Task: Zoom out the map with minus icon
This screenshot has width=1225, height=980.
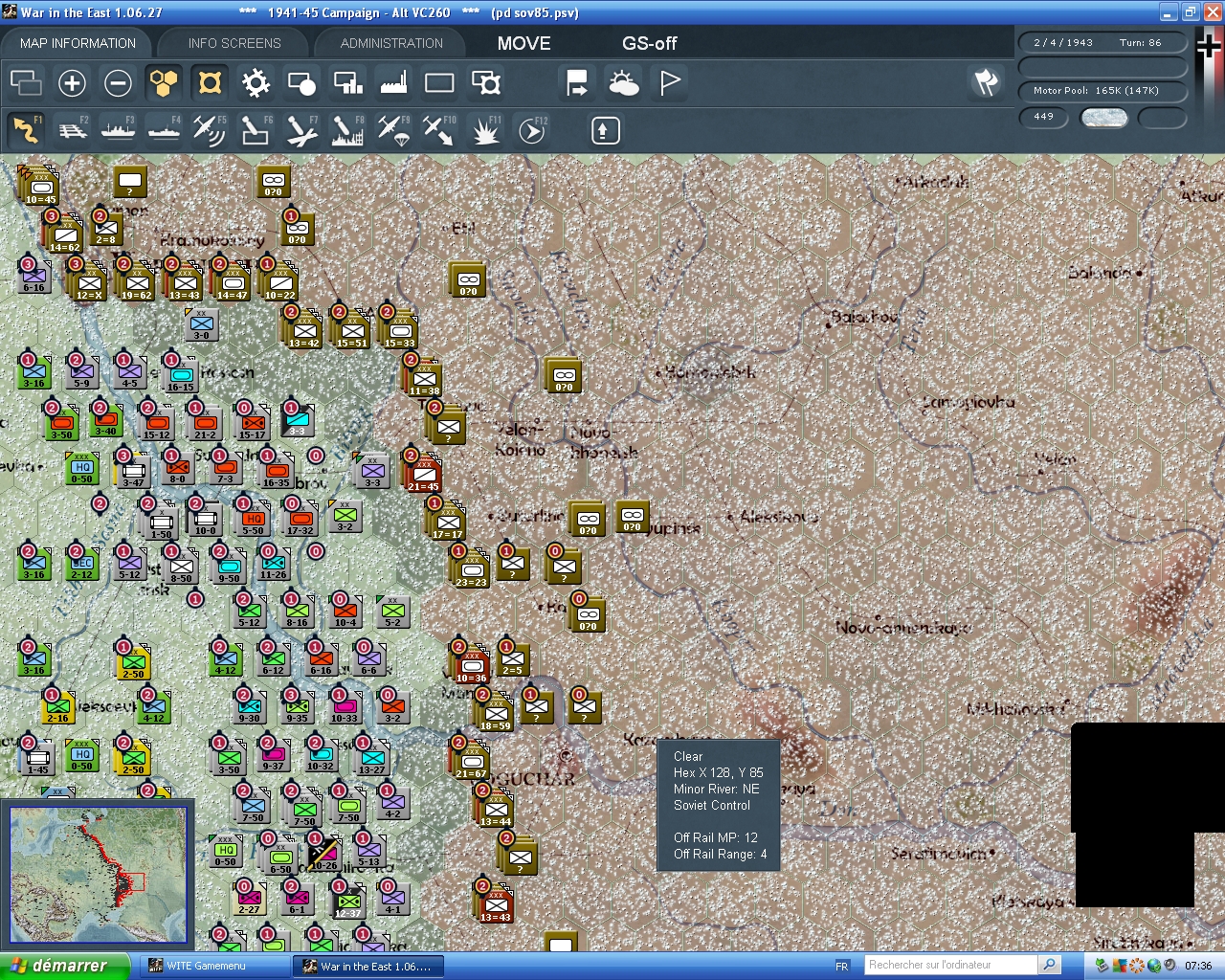Action: tap(118, 83)
